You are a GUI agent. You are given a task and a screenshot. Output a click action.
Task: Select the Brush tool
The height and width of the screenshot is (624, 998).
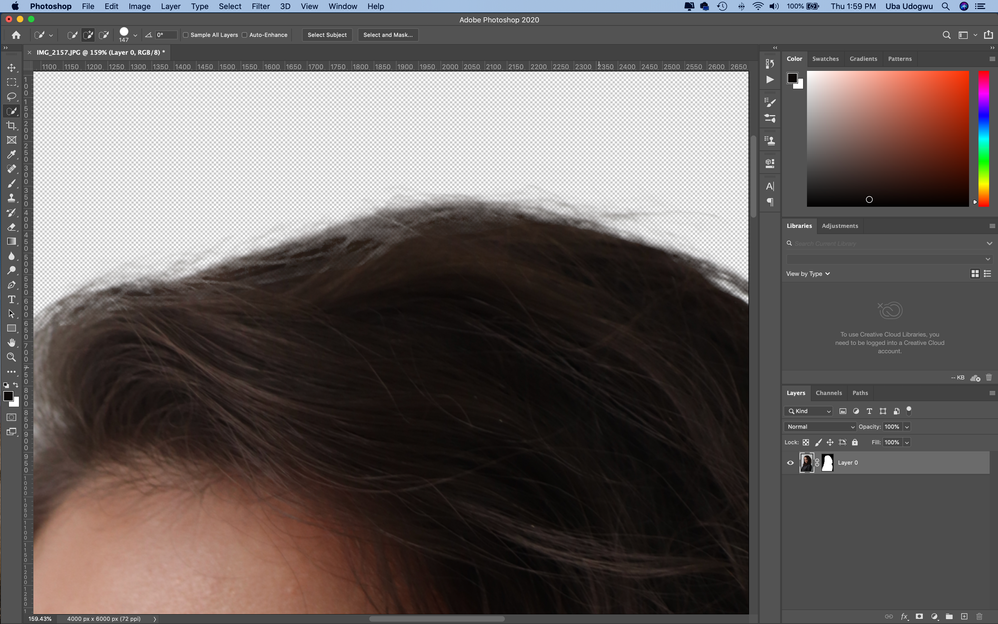tap(11, 183)
